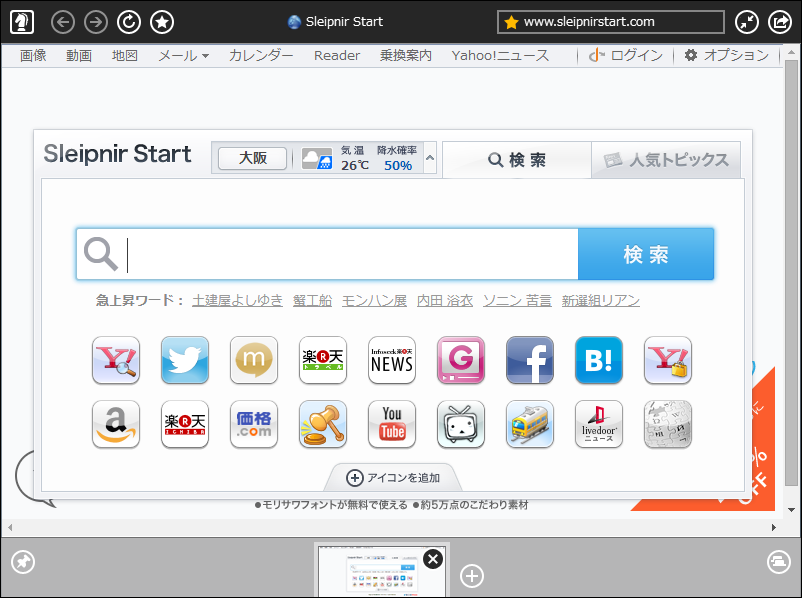Click the horizontal scrollbar left arrow

pyautogui.click(x=10, y=527)
